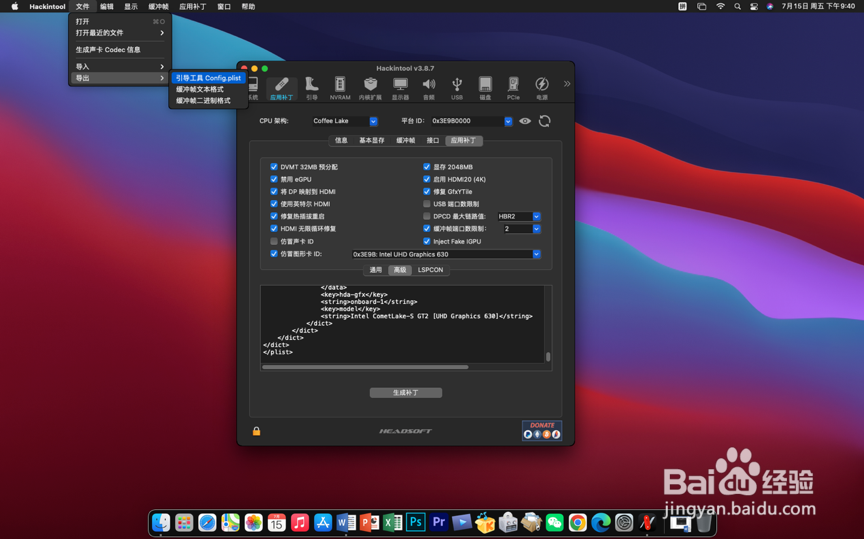
Task: Expand 打开最近的文件 submenu
Action: [x=120, y=33]
